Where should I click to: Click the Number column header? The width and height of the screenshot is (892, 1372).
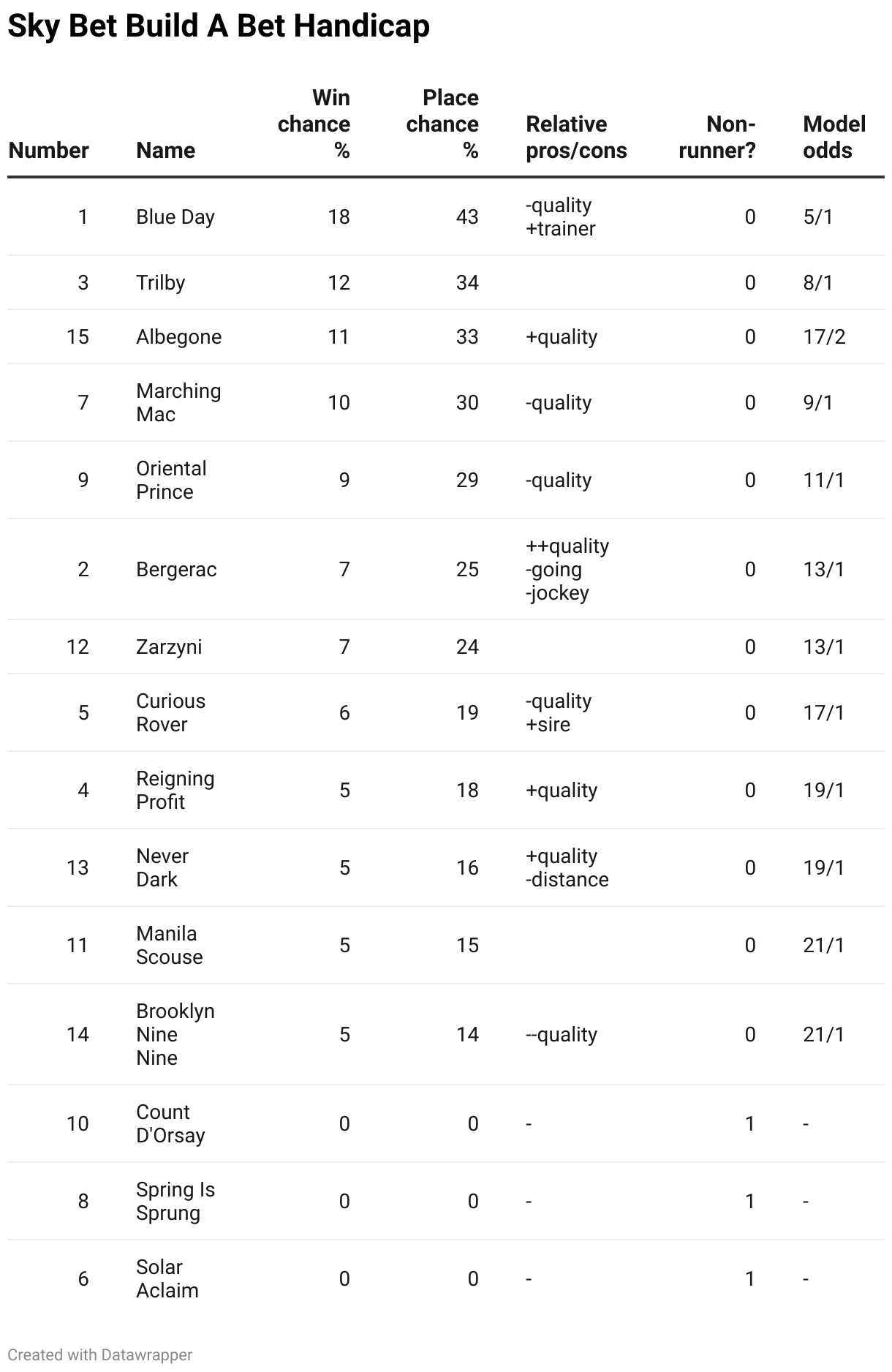[x=48, y=151]
